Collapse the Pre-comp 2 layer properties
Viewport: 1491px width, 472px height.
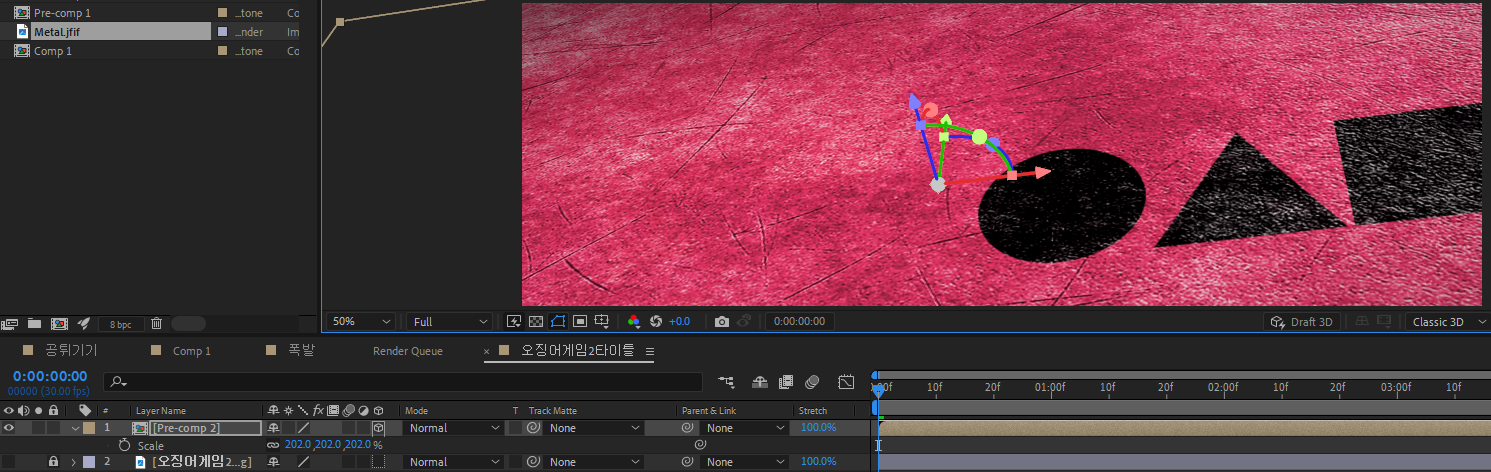[74, 428]
